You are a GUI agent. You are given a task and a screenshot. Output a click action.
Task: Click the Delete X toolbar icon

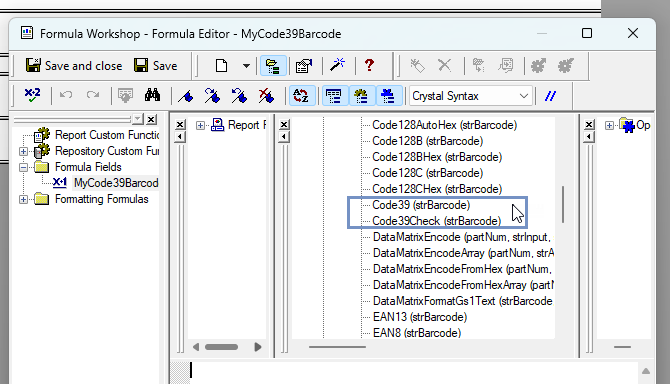point(444,65)
